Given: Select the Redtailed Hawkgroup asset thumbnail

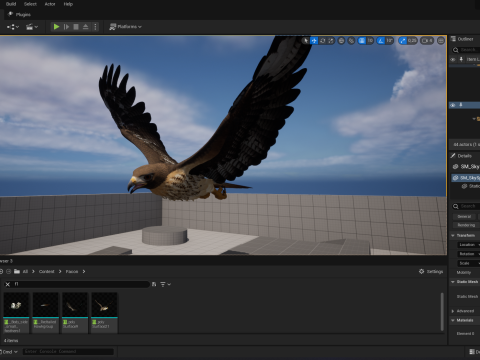Looking at the screenshot, I should (x=45, y=313).
